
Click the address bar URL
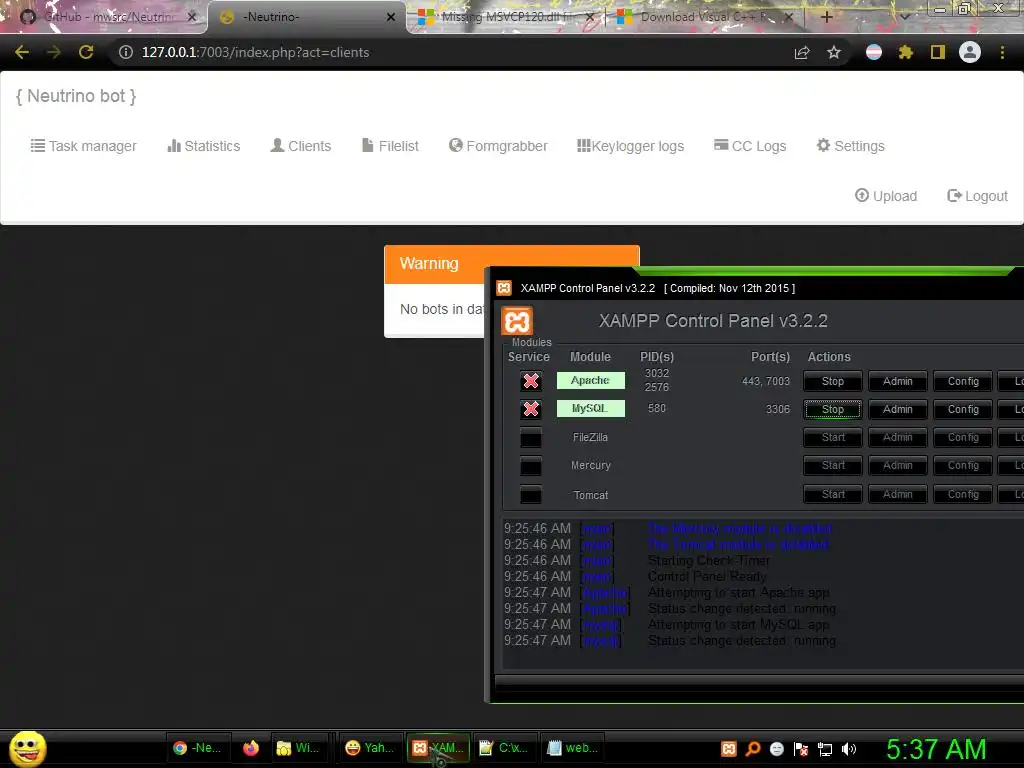[255, 52]
